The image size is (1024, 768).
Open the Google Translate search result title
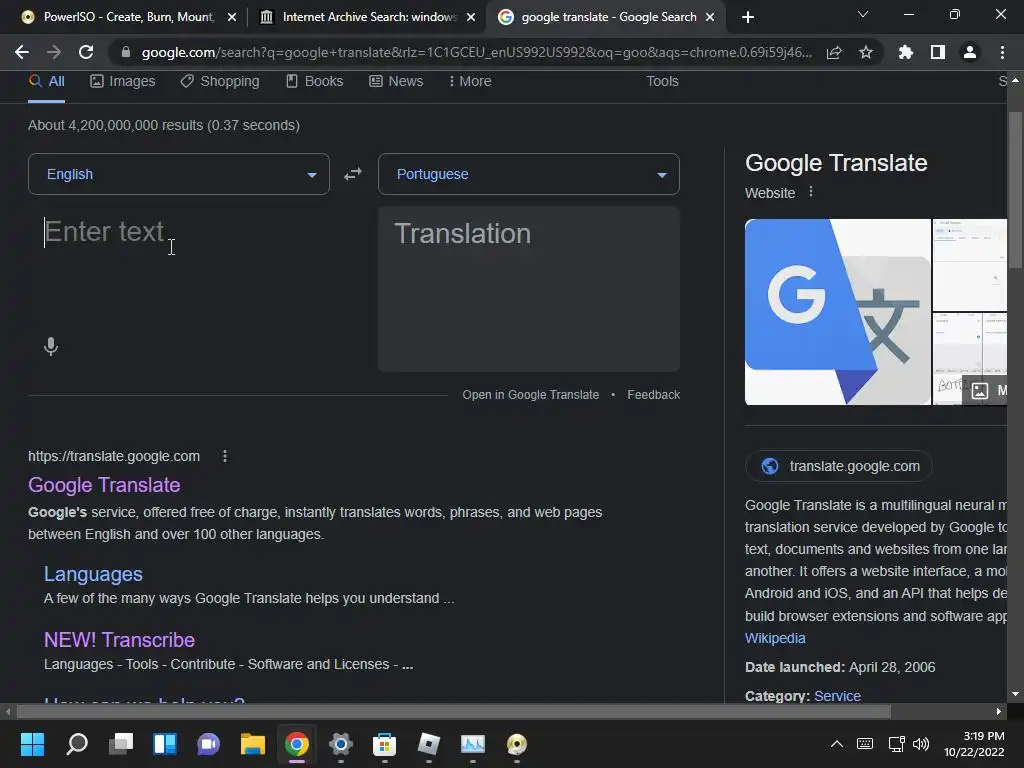click(x=104, y=485)
